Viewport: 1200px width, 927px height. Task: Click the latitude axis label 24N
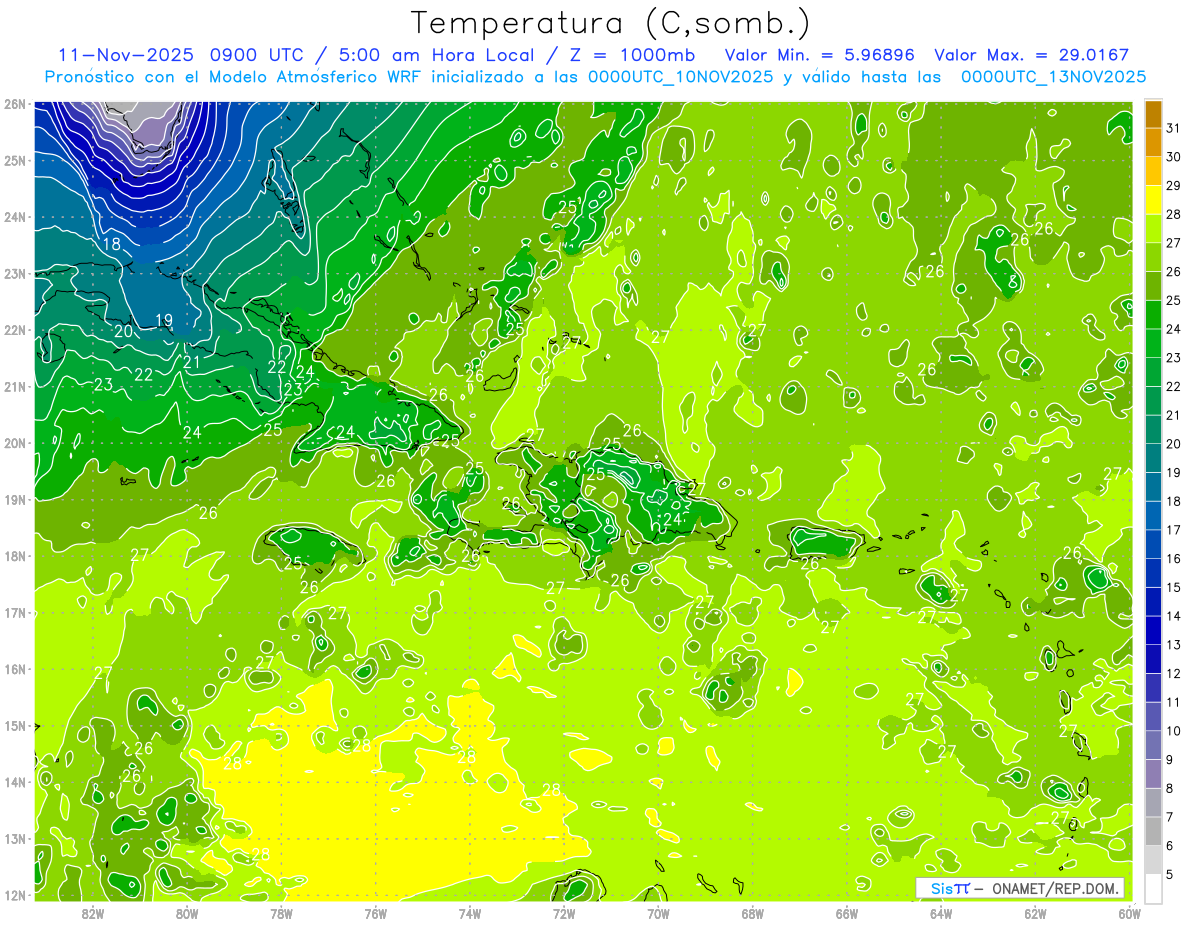(14, 217)
